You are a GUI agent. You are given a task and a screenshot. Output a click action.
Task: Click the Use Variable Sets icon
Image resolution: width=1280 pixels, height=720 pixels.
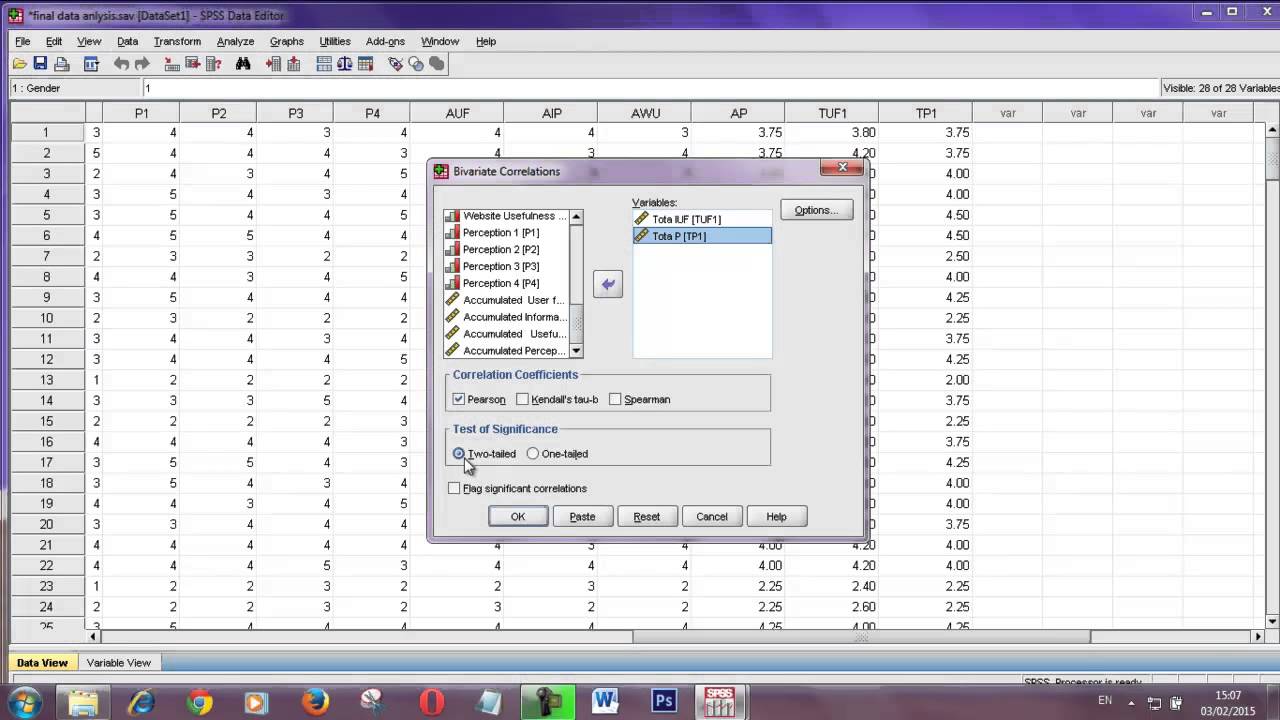pyautogui.click(x=417, y=63)
